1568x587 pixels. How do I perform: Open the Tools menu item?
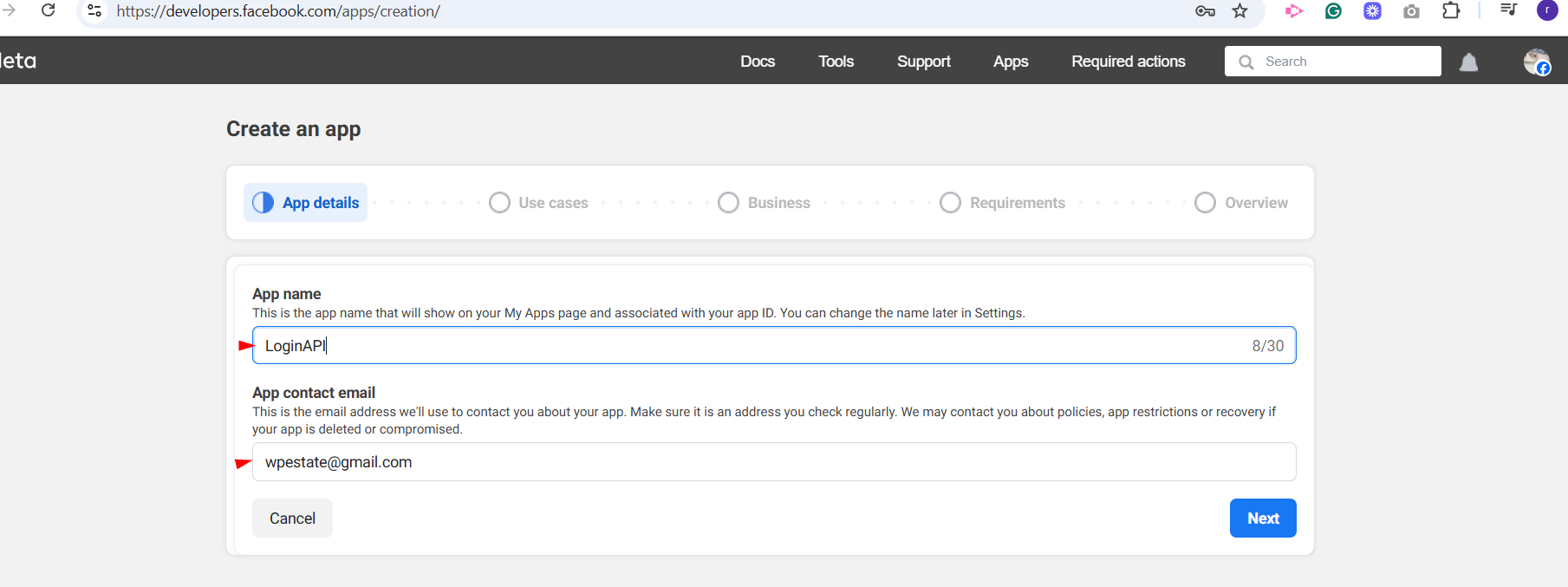(836, 62)
